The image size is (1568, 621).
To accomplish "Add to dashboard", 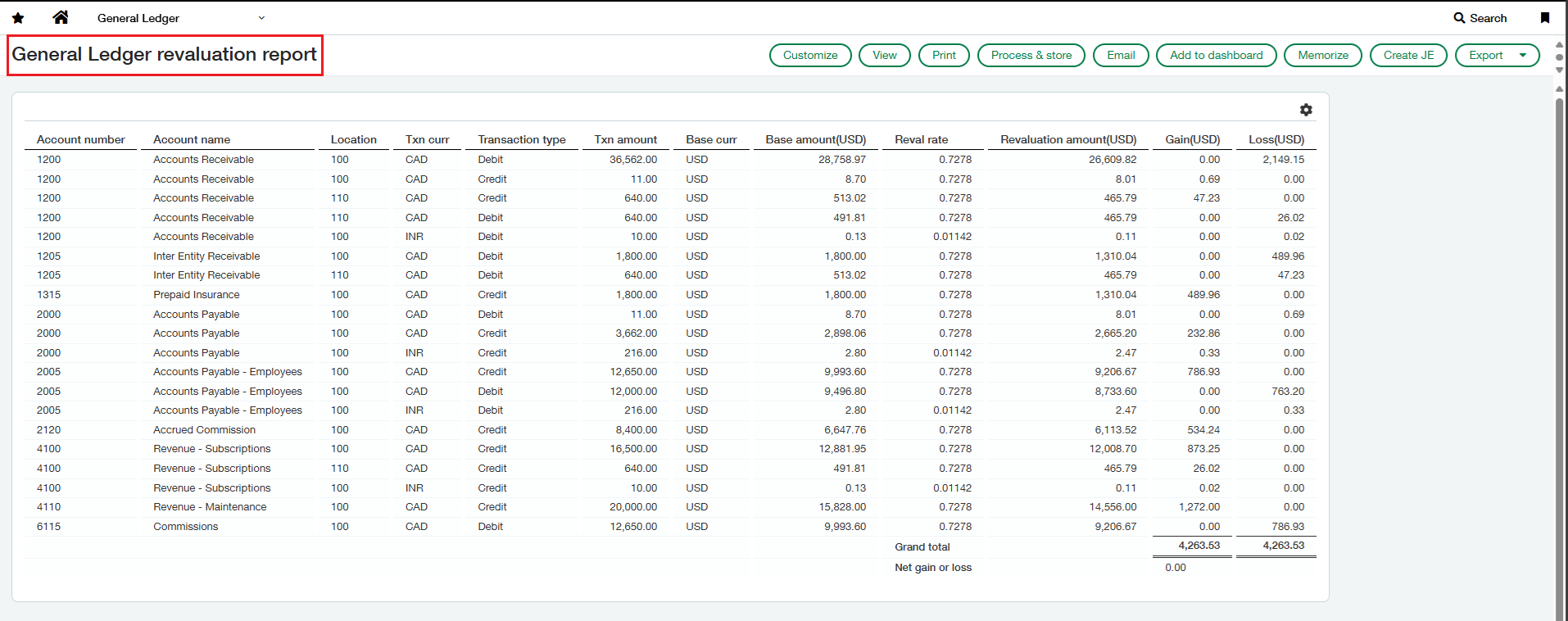I will 1217,55.
